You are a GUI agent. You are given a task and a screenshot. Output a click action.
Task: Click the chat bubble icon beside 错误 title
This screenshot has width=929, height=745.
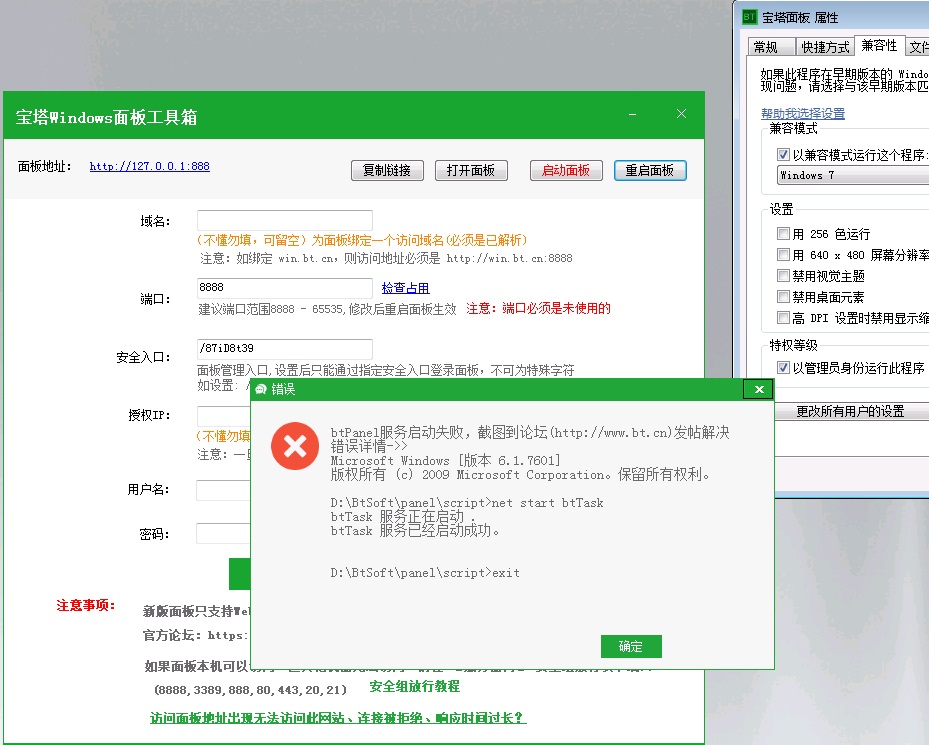coord(261,389)
